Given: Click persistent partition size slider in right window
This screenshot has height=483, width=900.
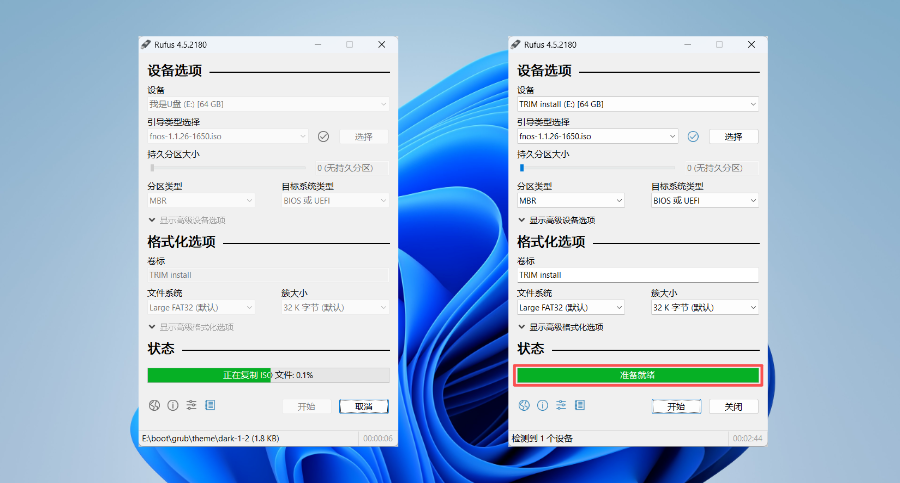Looking at the screenshot, I should [596, 168].
